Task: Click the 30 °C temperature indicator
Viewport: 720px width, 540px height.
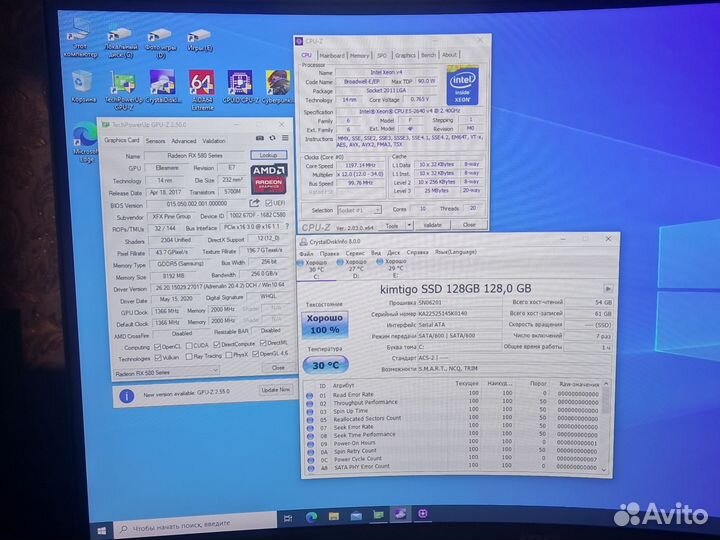Action: pyautogui.click(x=325, y=365)
